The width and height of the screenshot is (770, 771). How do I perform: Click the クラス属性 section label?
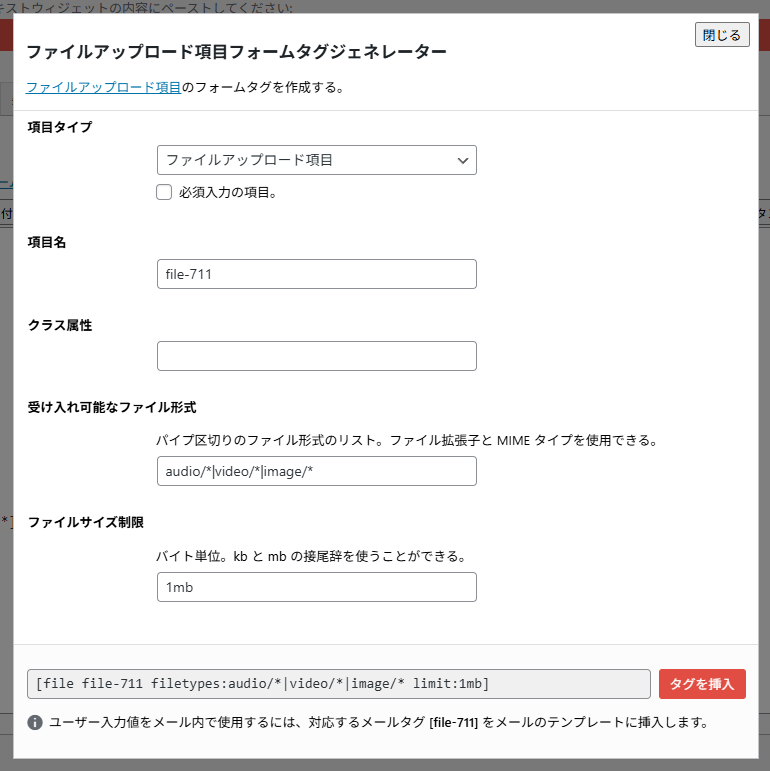pos(60,325)
